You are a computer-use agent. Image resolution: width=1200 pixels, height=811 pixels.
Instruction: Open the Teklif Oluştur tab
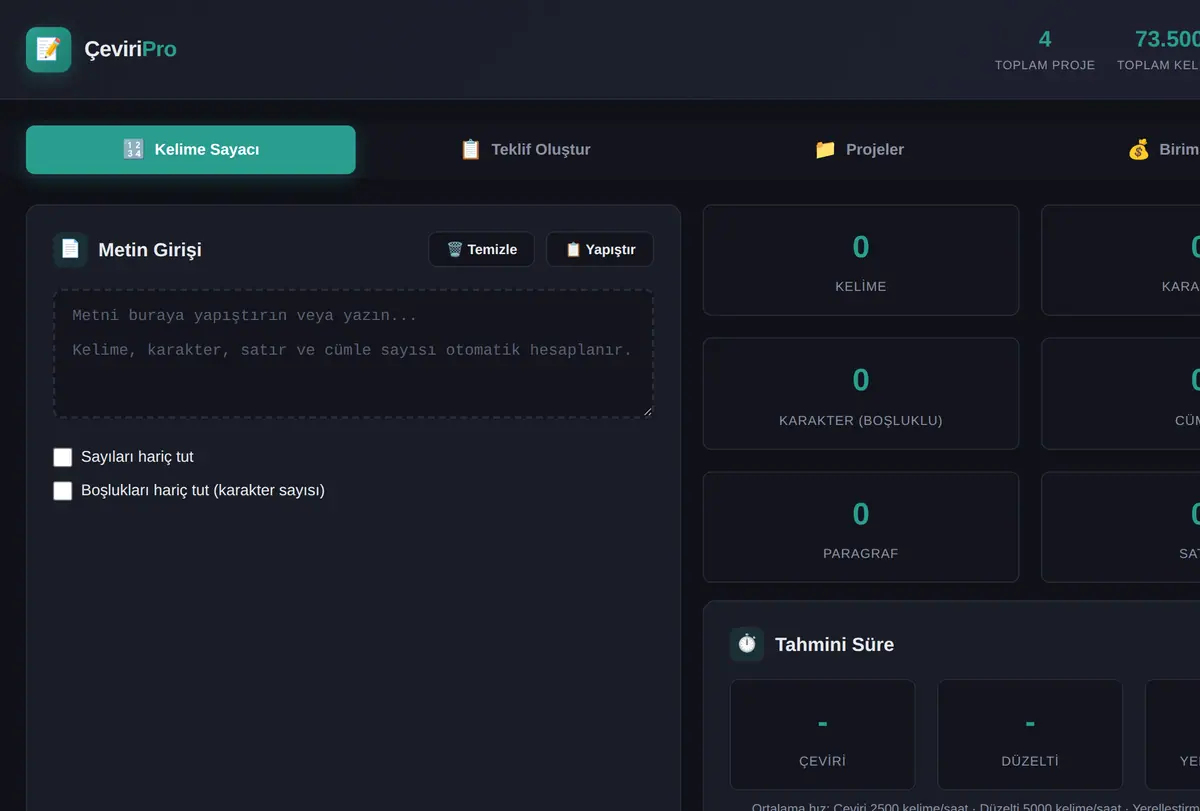525,150
